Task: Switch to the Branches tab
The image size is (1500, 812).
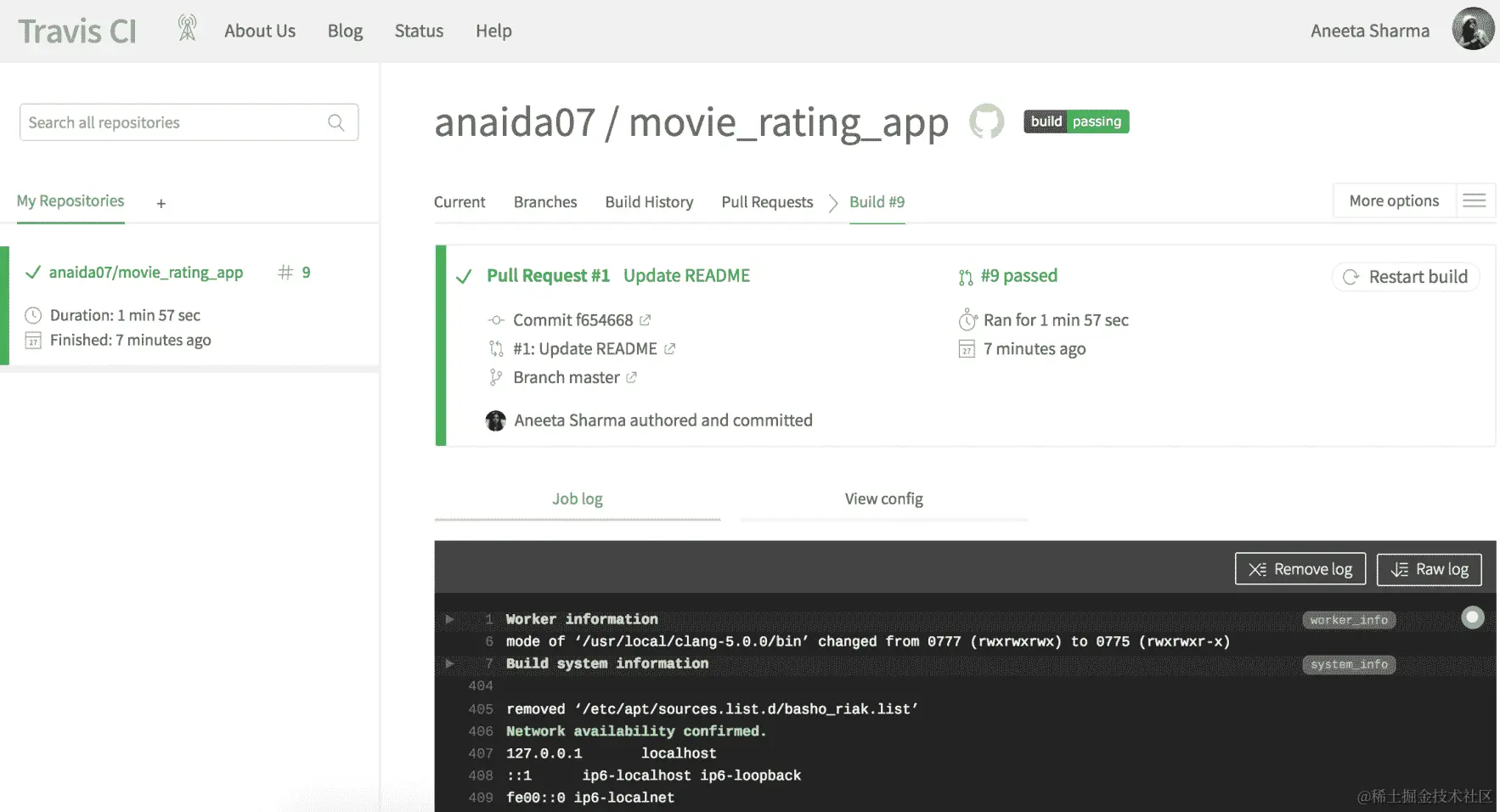Action: [545, 202]
